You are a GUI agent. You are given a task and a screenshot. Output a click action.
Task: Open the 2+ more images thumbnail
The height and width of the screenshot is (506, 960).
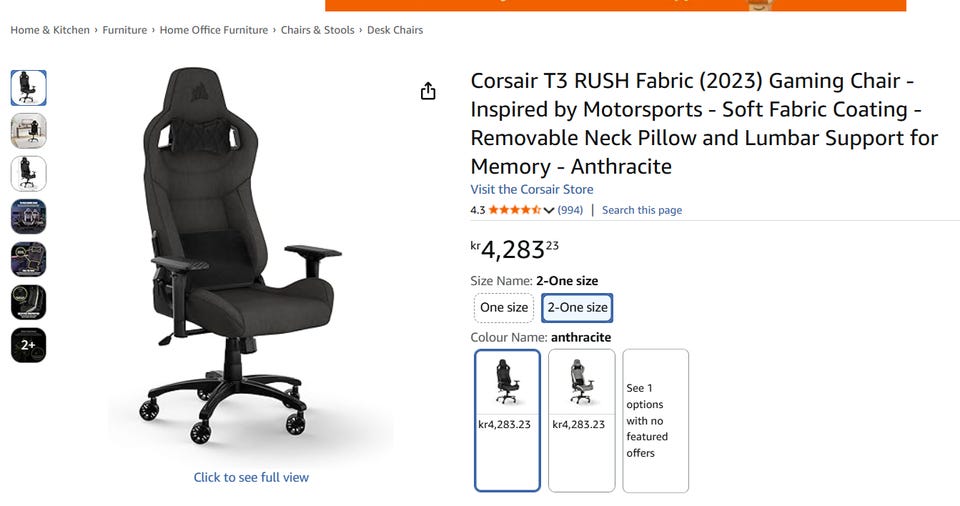coord(28,345)
